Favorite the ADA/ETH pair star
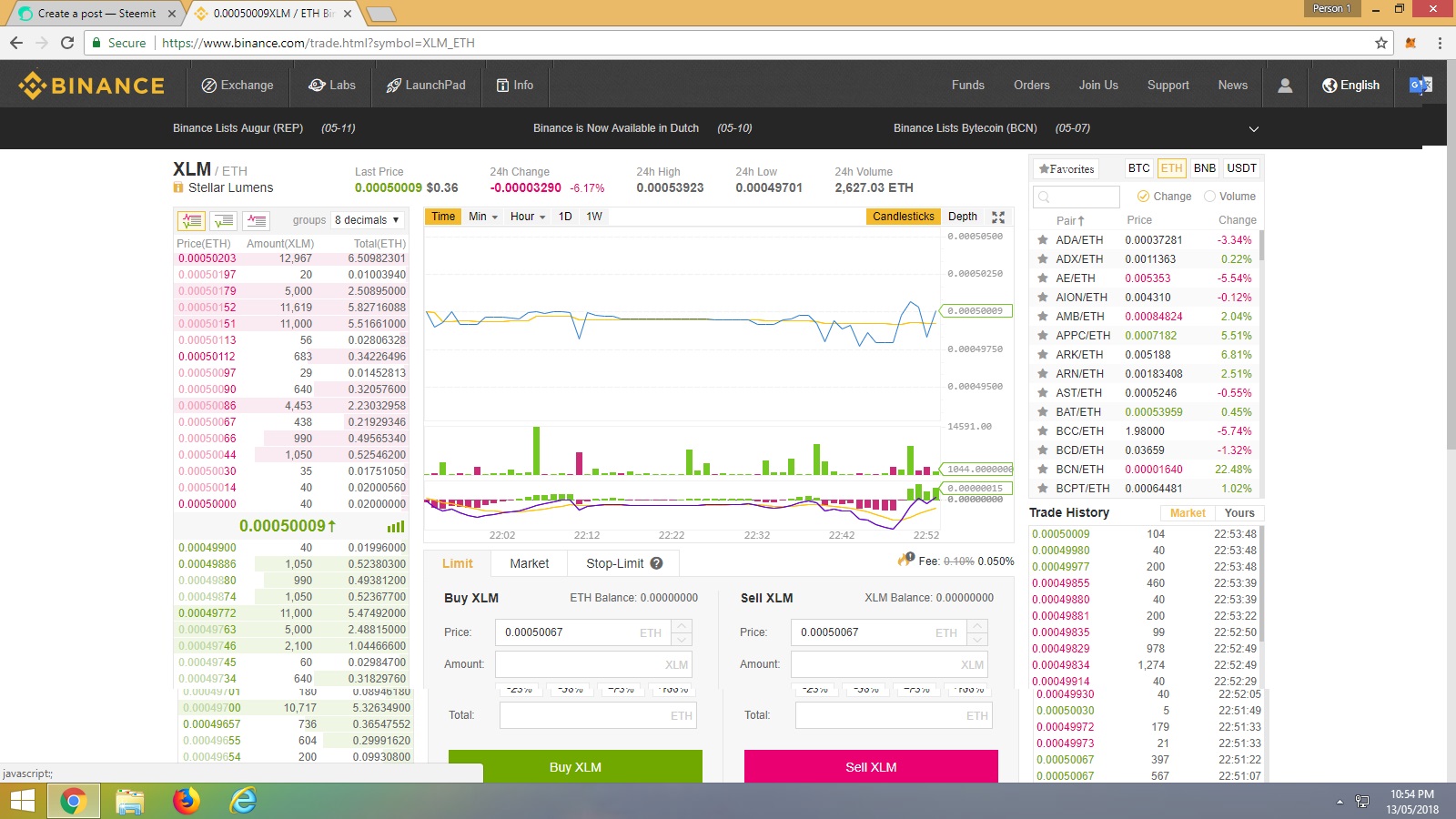The height and width of the screenshot is (819, 1456). pyautogui.click(x=1043, y=240)
